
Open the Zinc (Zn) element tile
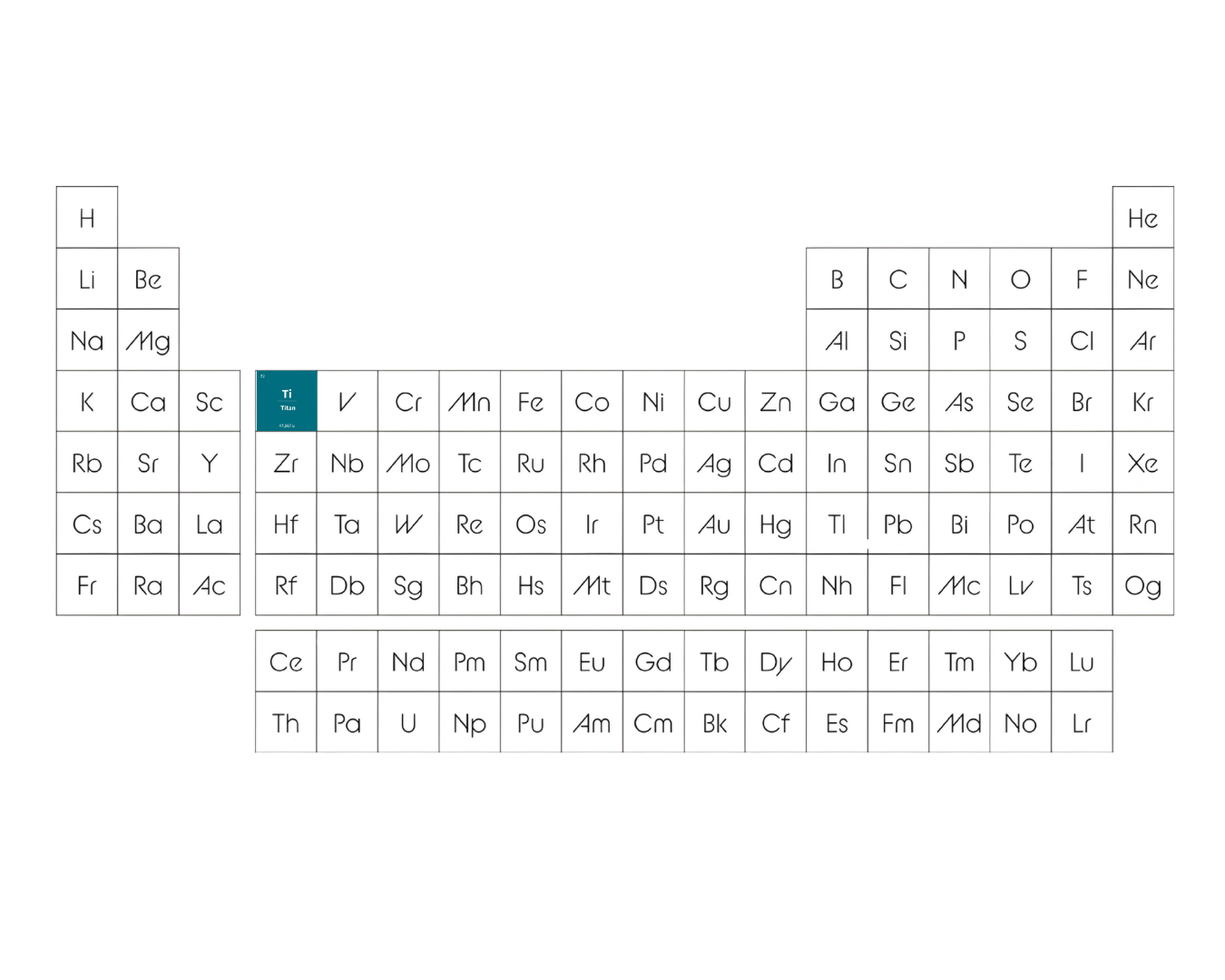point(776,401)
